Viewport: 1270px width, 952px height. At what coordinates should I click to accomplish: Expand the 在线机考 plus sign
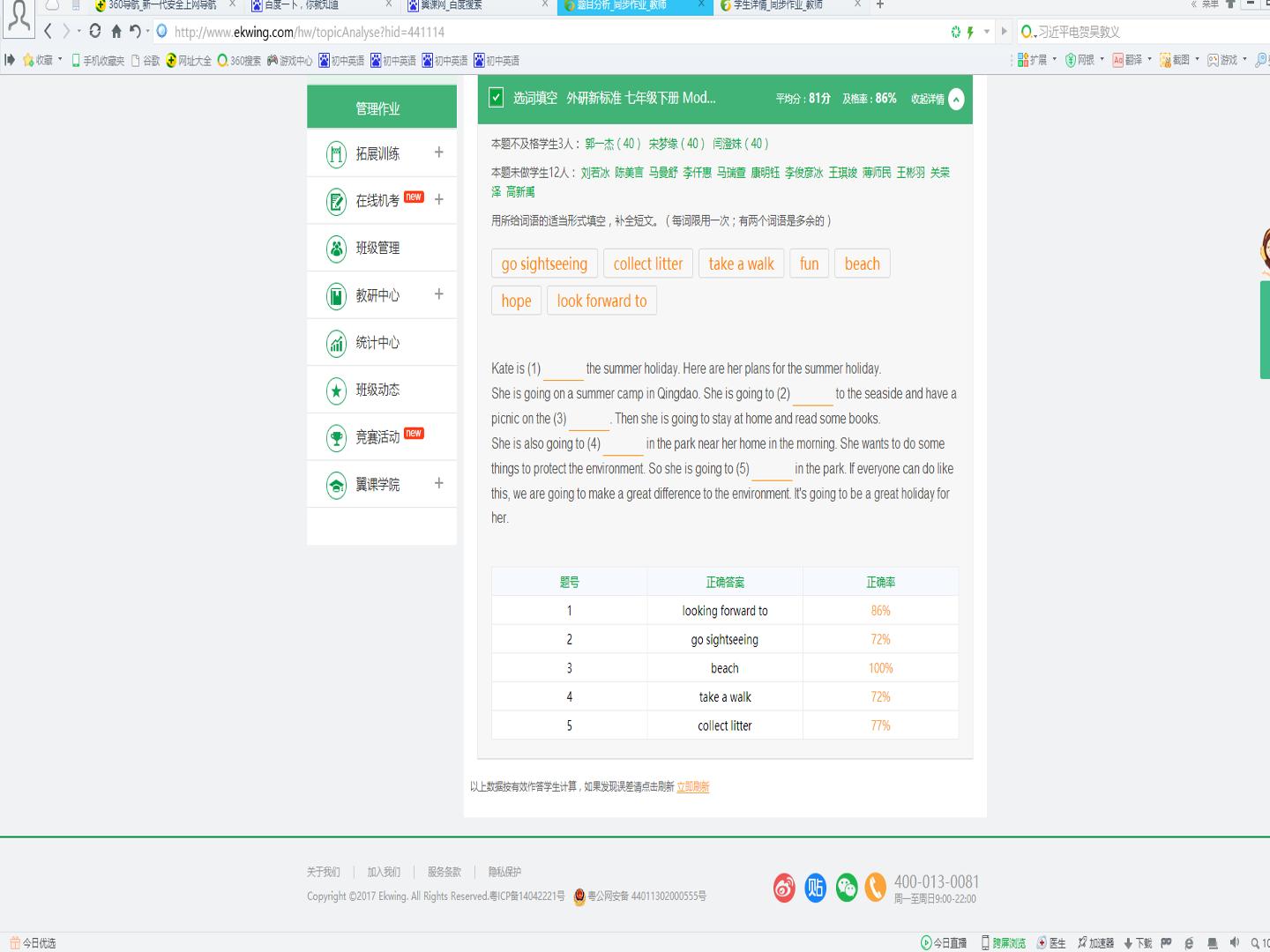coord(438,200)
